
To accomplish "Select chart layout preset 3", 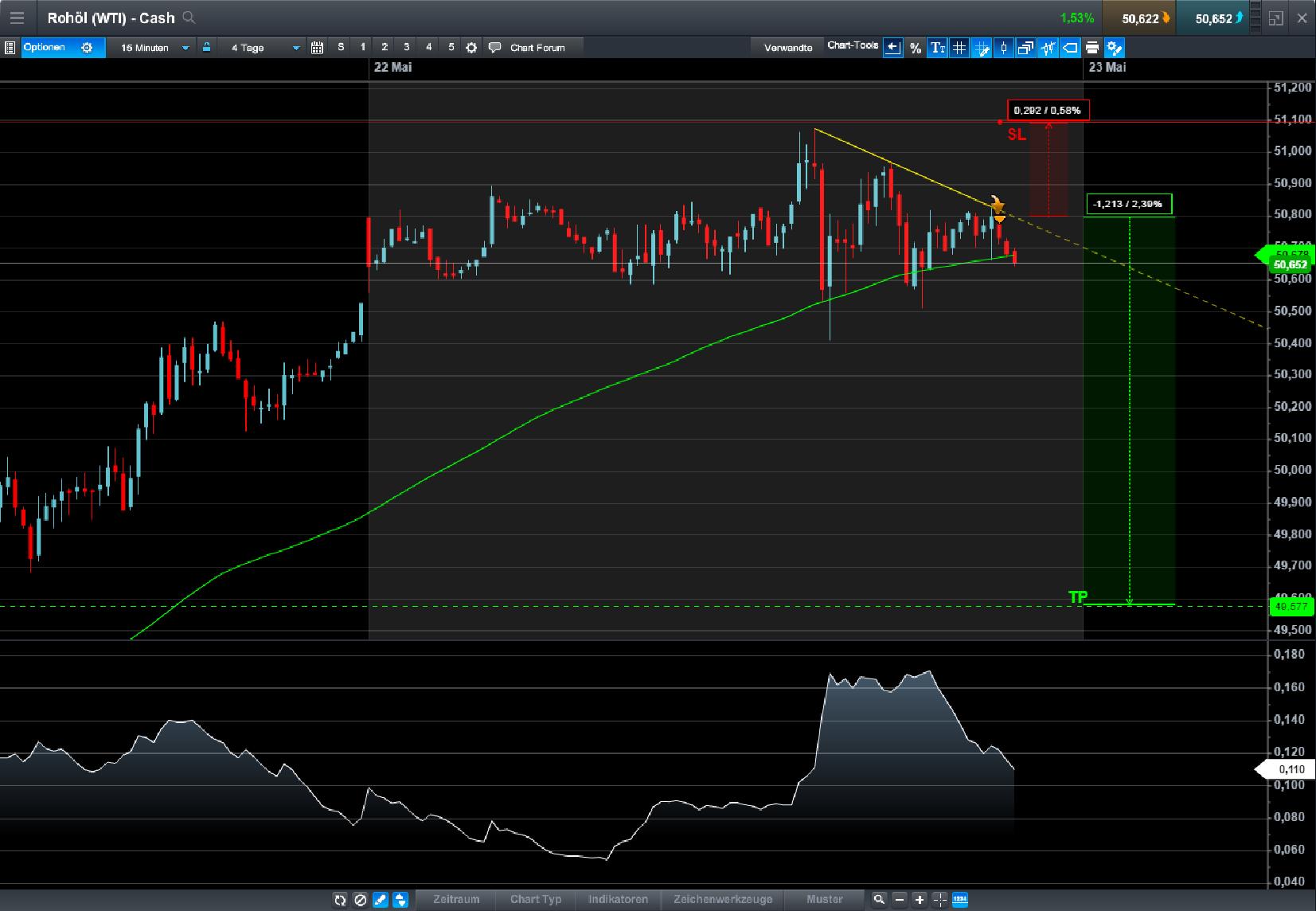I will click(407, 48).
